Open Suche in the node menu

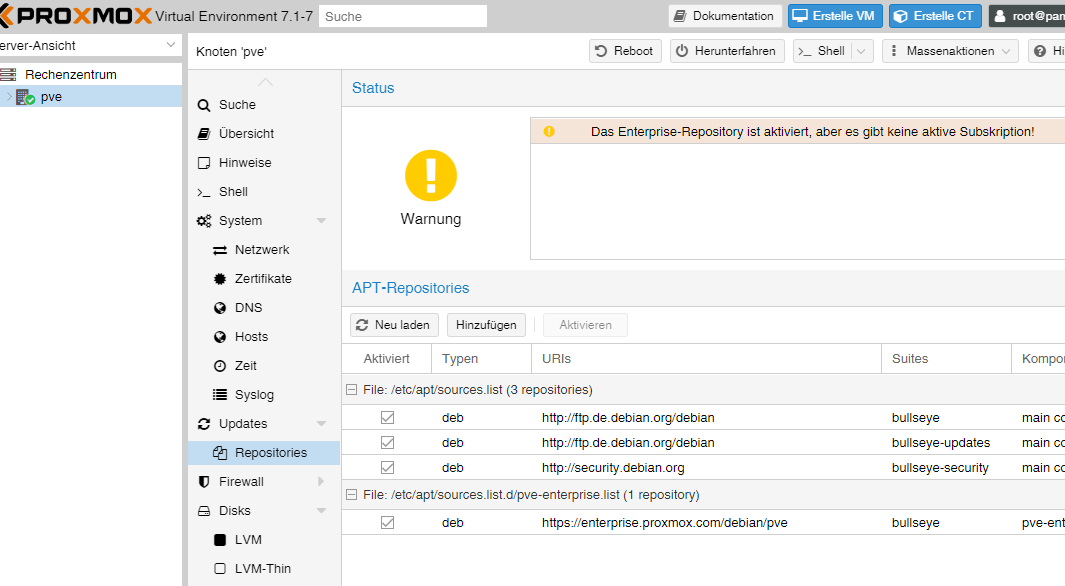pos(264,105)
